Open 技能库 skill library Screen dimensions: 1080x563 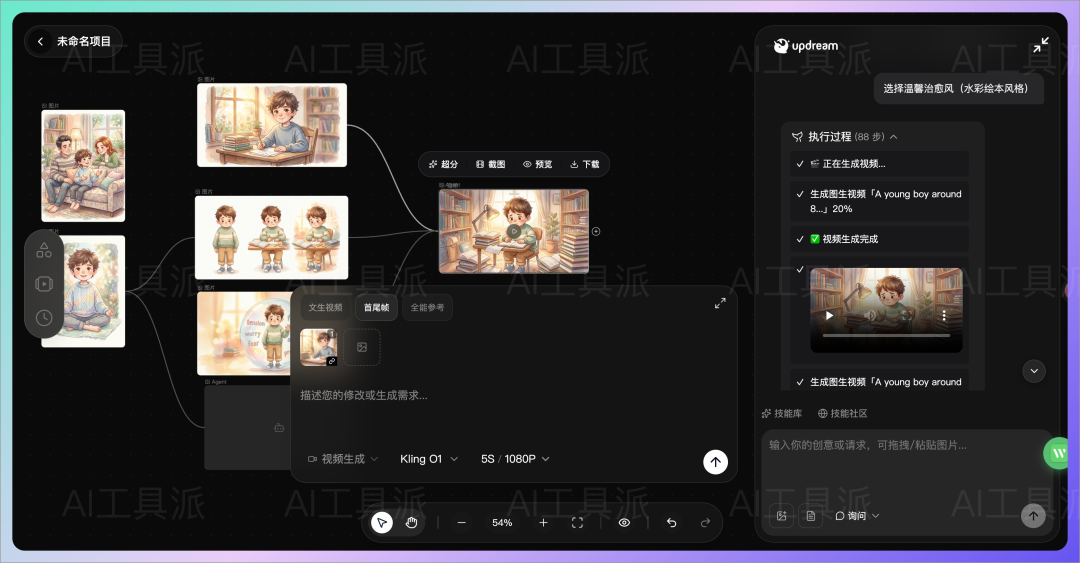tap(782, 413)
